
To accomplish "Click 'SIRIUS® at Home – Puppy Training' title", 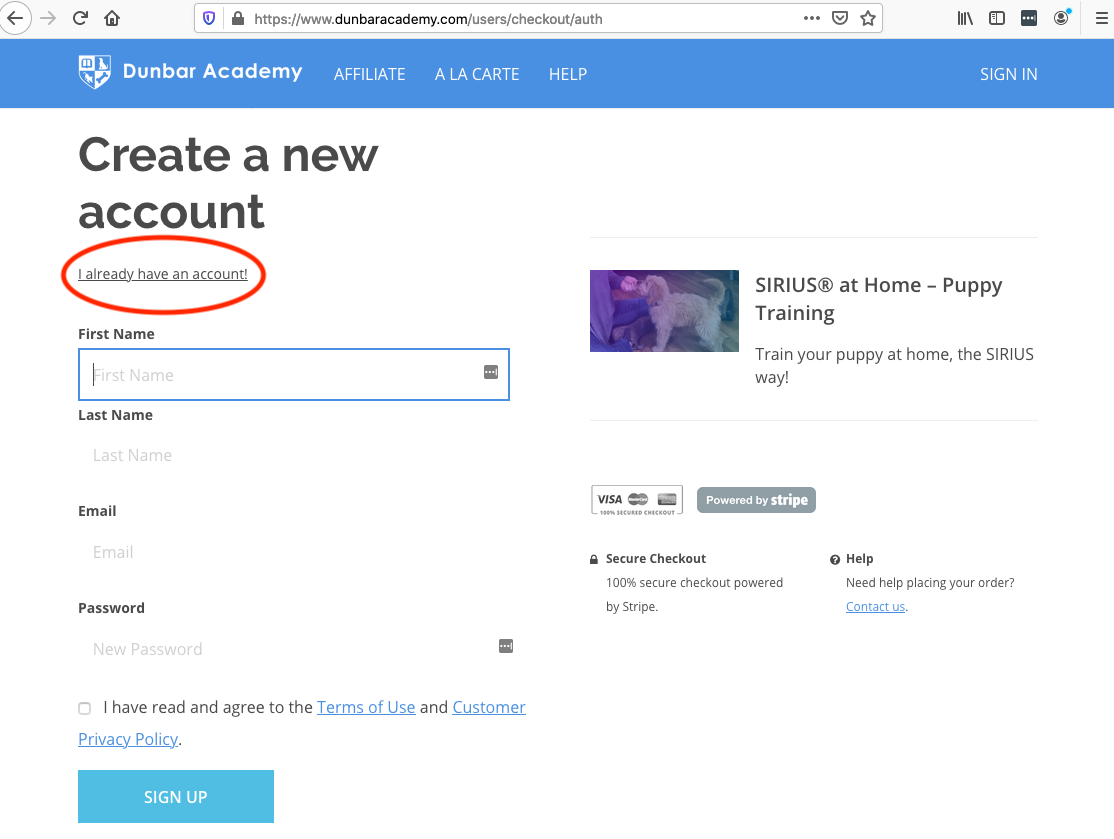I will [878, 299].
